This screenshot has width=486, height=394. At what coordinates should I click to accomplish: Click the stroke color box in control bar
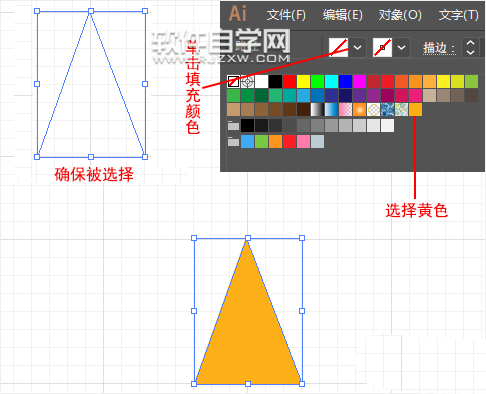click(x=382, y=47)
